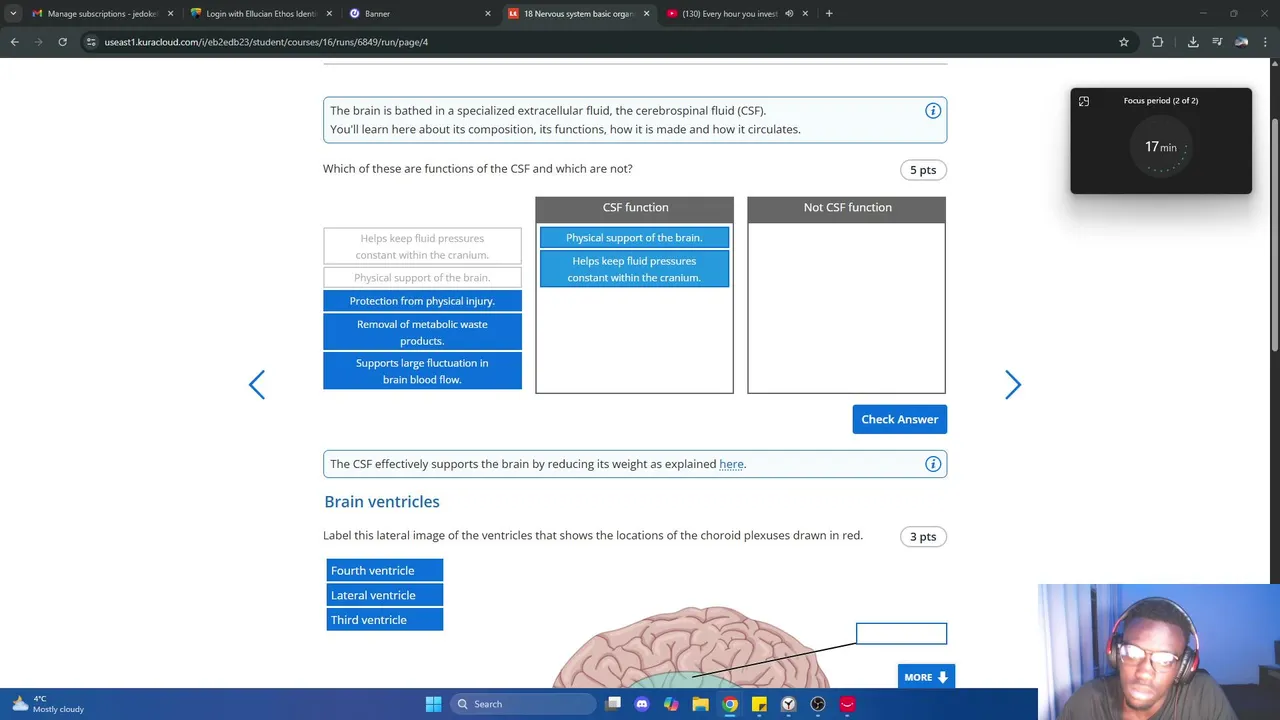Pick 'Physical support of the brain' in CSF column
The height and width of the screenshot is (720, 1280).
click(634, 237)
